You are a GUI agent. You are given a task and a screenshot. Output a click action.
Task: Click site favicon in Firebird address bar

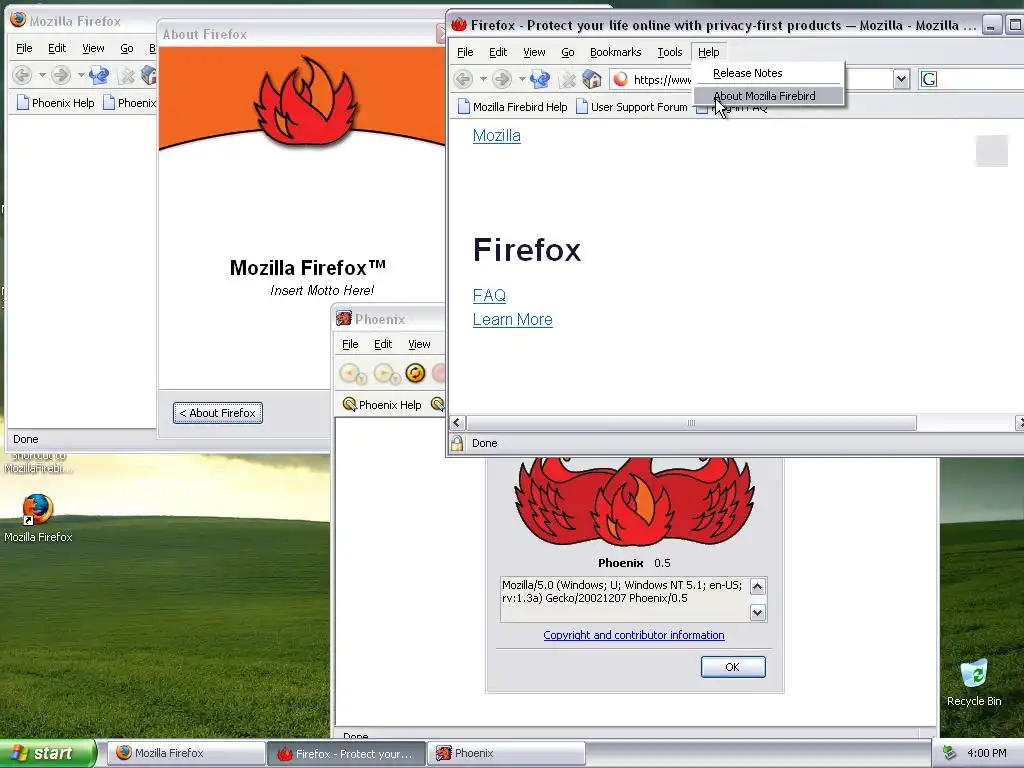621,79
